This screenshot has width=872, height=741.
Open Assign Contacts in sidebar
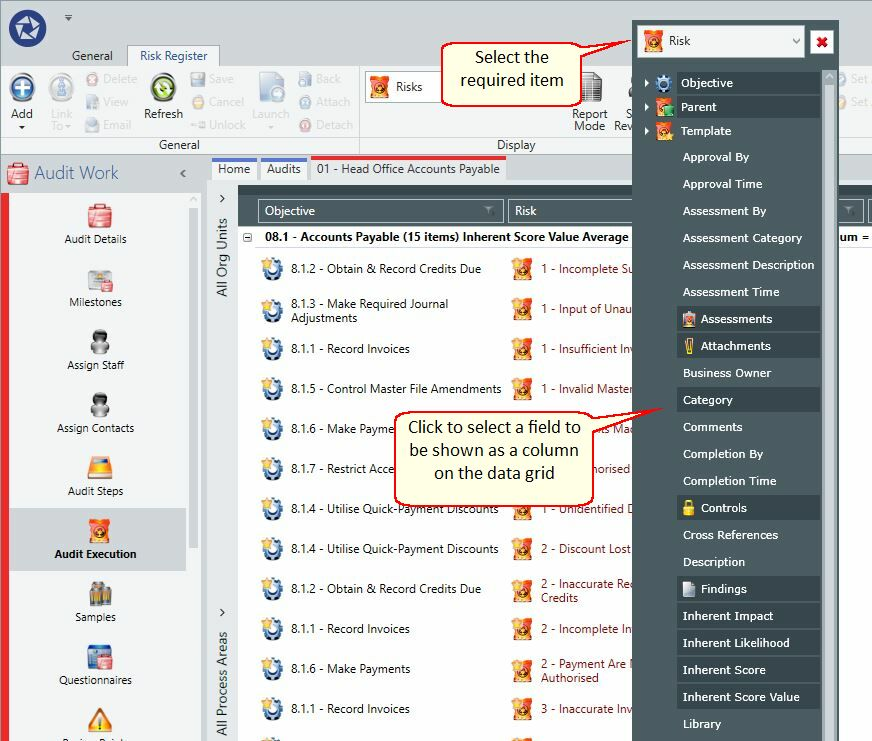tap(96, 413)
